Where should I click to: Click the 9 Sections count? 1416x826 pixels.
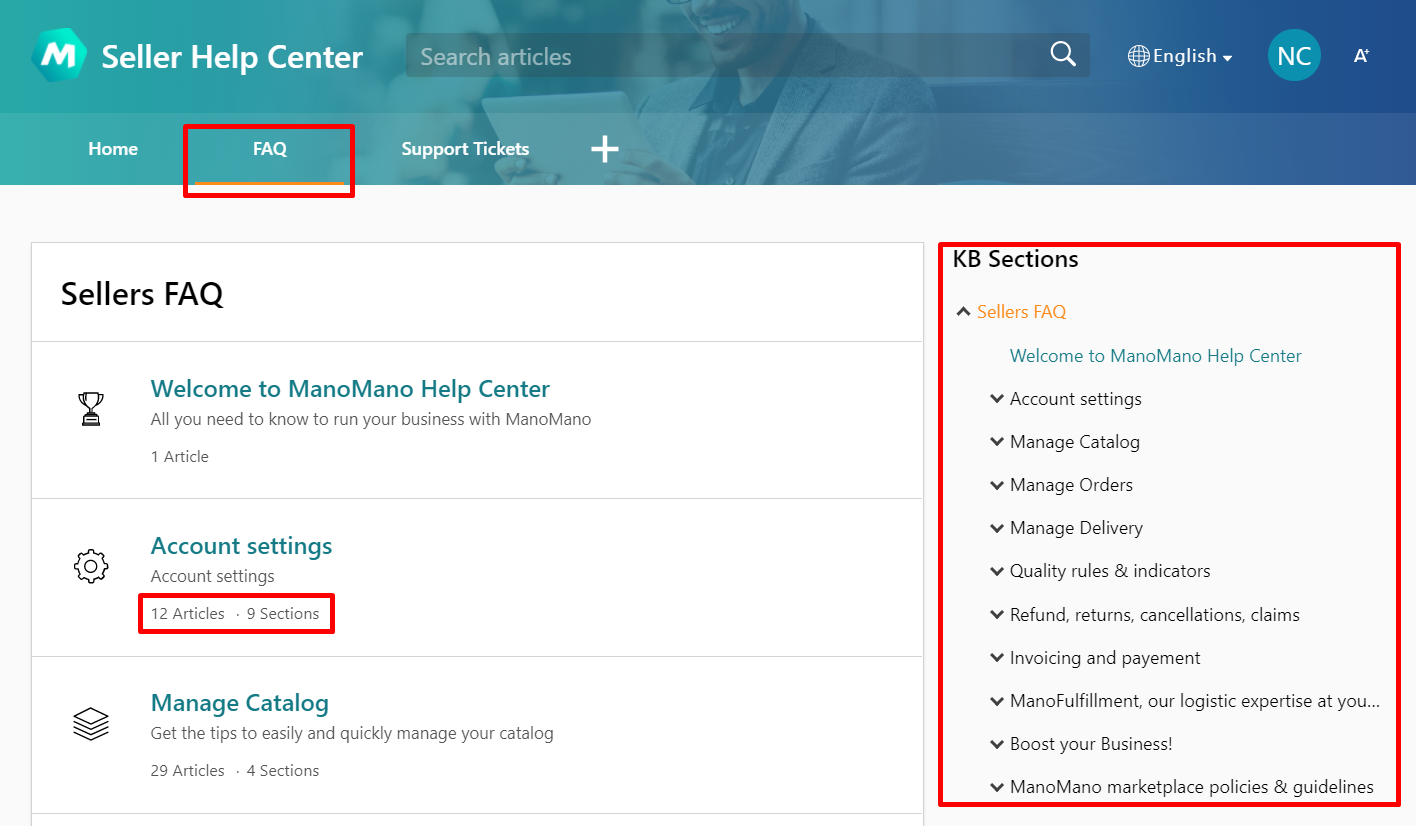[283, 614]
